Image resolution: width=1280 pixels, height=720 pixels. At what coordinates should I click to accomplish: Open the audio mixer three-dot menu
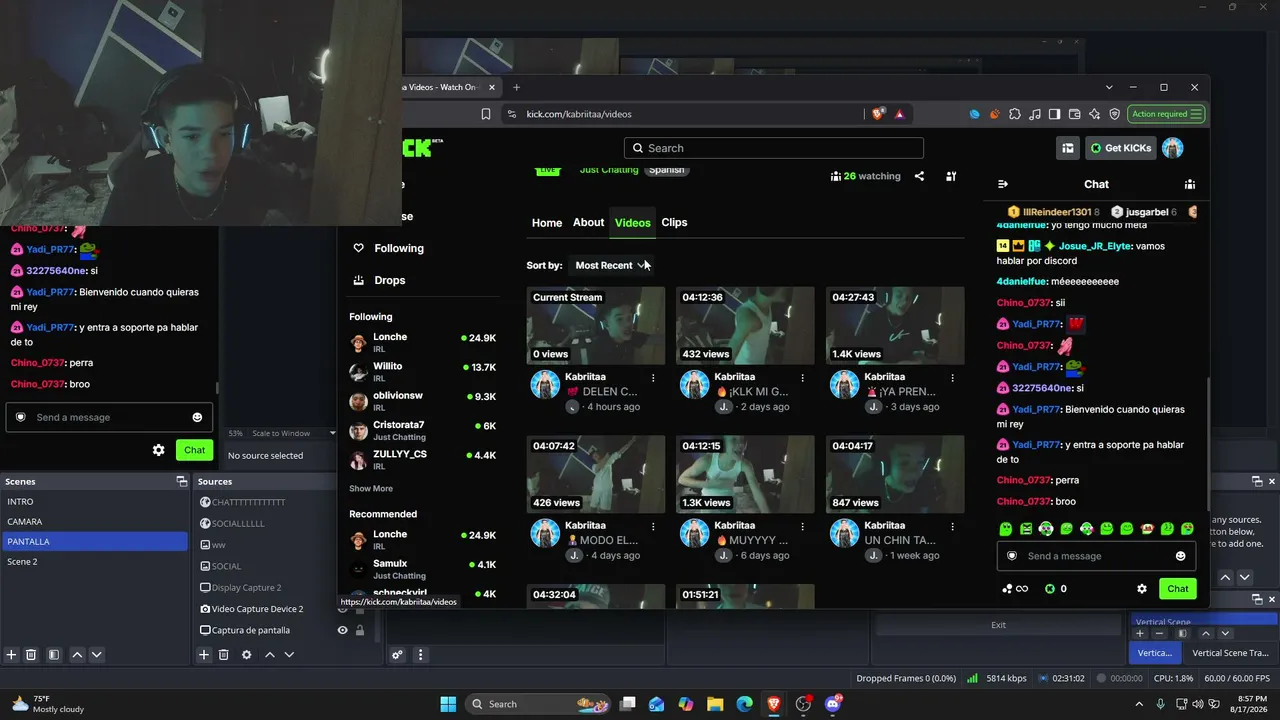(421, 655)
